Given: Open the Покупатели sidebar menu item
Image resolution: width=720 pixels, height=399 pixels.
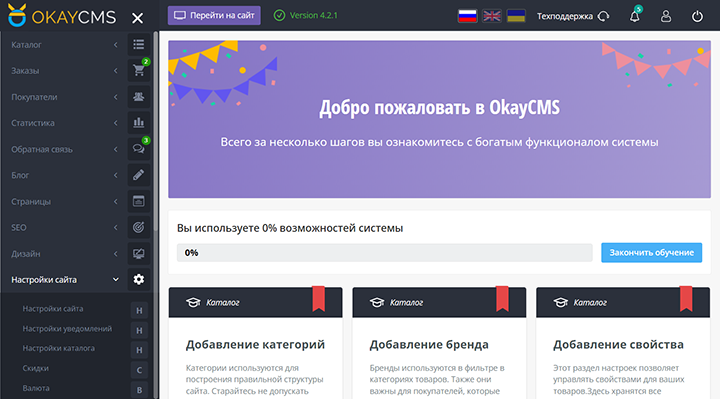Looking at the screenshot, I should pyautogui.click(x=34, y=97).
